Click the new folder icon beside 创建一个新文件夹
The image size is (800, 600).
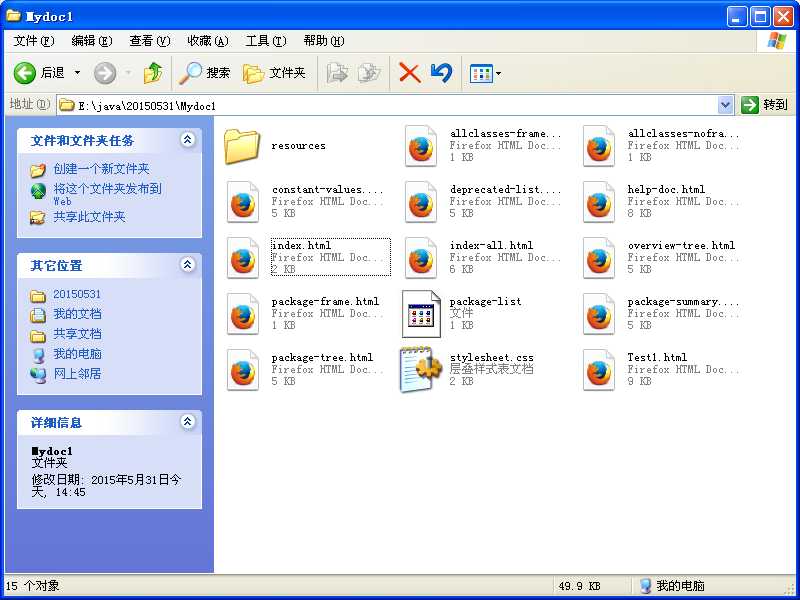38,169
